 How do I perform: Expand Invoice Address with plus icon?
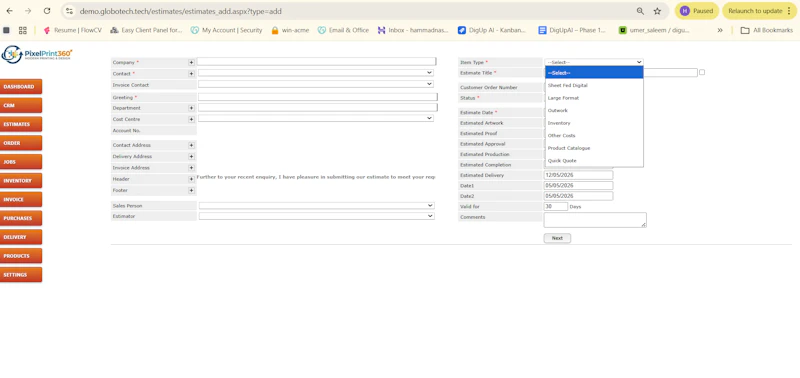click(191, 168)
